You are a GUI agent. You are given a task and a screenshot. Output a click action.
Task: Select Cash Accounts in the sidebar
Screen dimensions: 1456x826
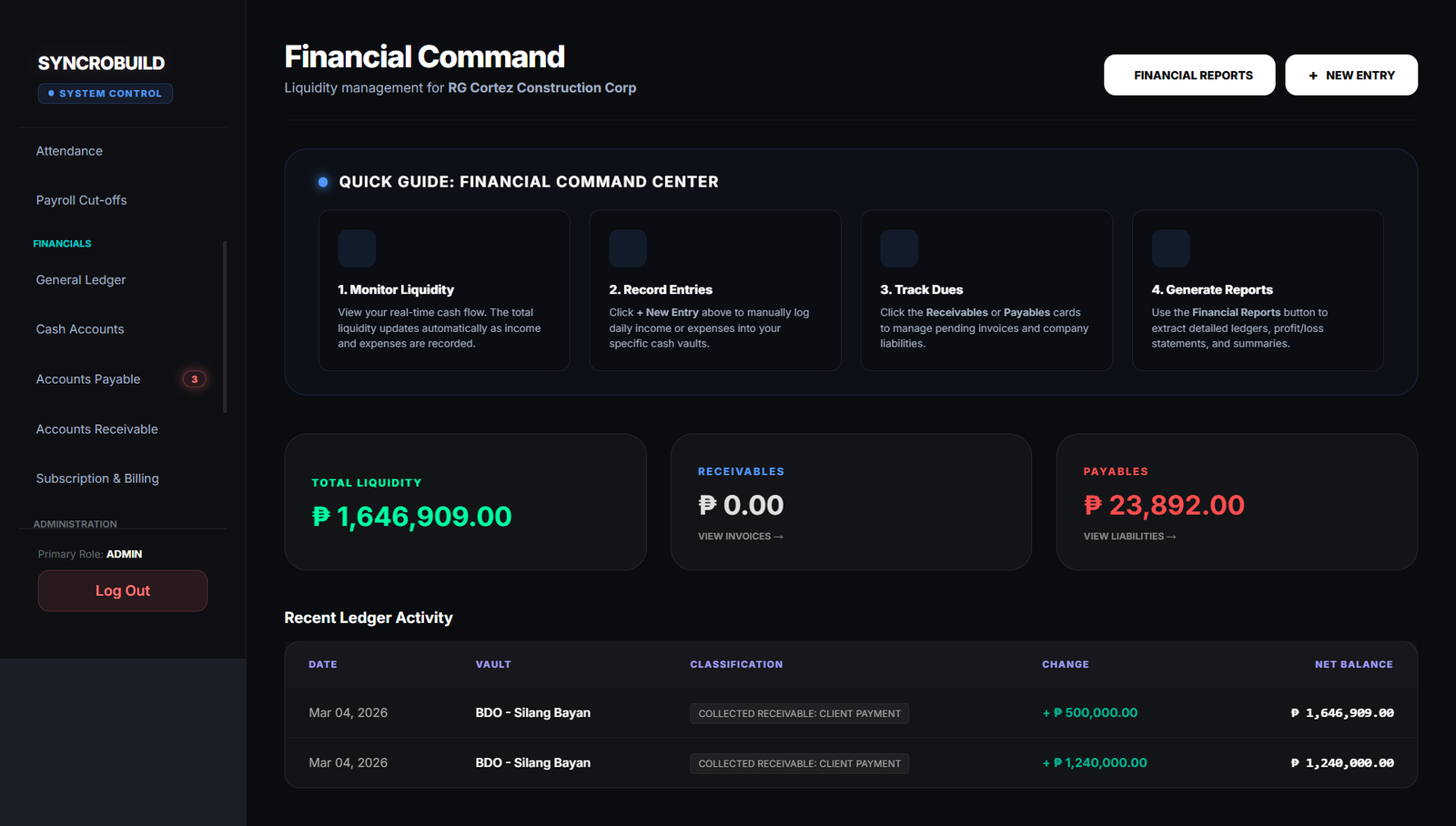pyautogui.click(x=80, y=329)
